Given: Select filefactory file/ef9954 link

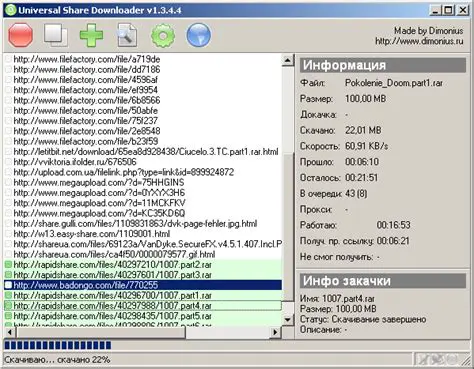Looking at the screenshot, I should point(85,90).
